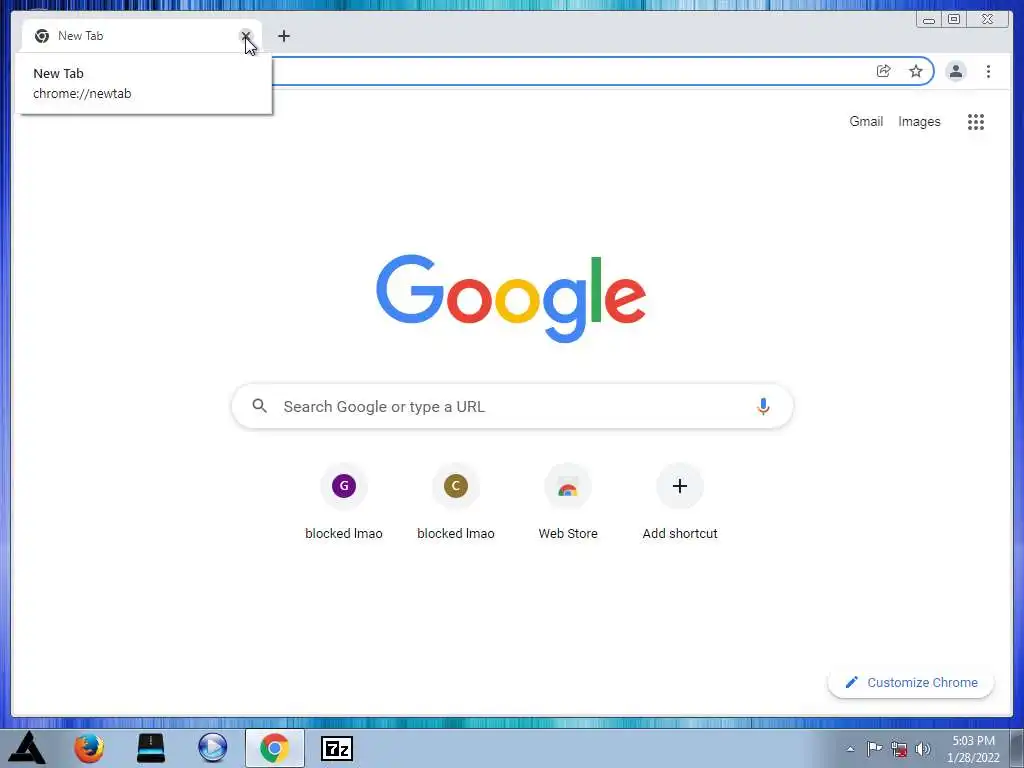Click Chrome taskbar button
This screenshot has height=768, width=1024.
pos(274,748)
